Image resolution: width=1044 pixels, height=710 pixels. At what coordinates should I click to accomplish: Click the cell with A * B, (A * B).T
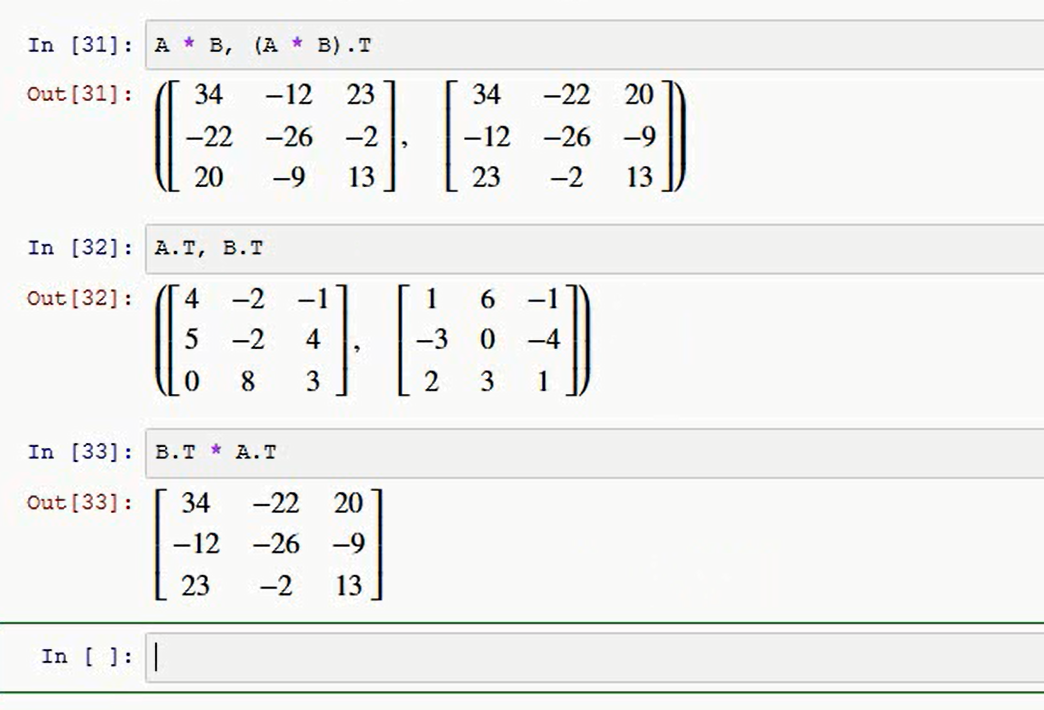(x=595, y=45)
